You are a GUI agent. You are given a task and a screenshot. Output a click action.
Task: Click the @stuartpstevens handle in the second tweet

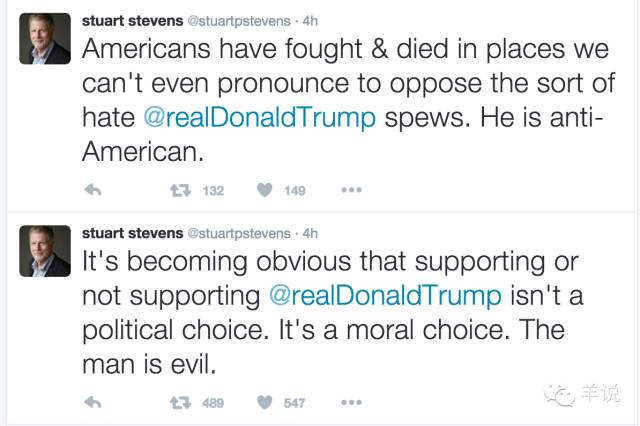(x=238, y=232)
